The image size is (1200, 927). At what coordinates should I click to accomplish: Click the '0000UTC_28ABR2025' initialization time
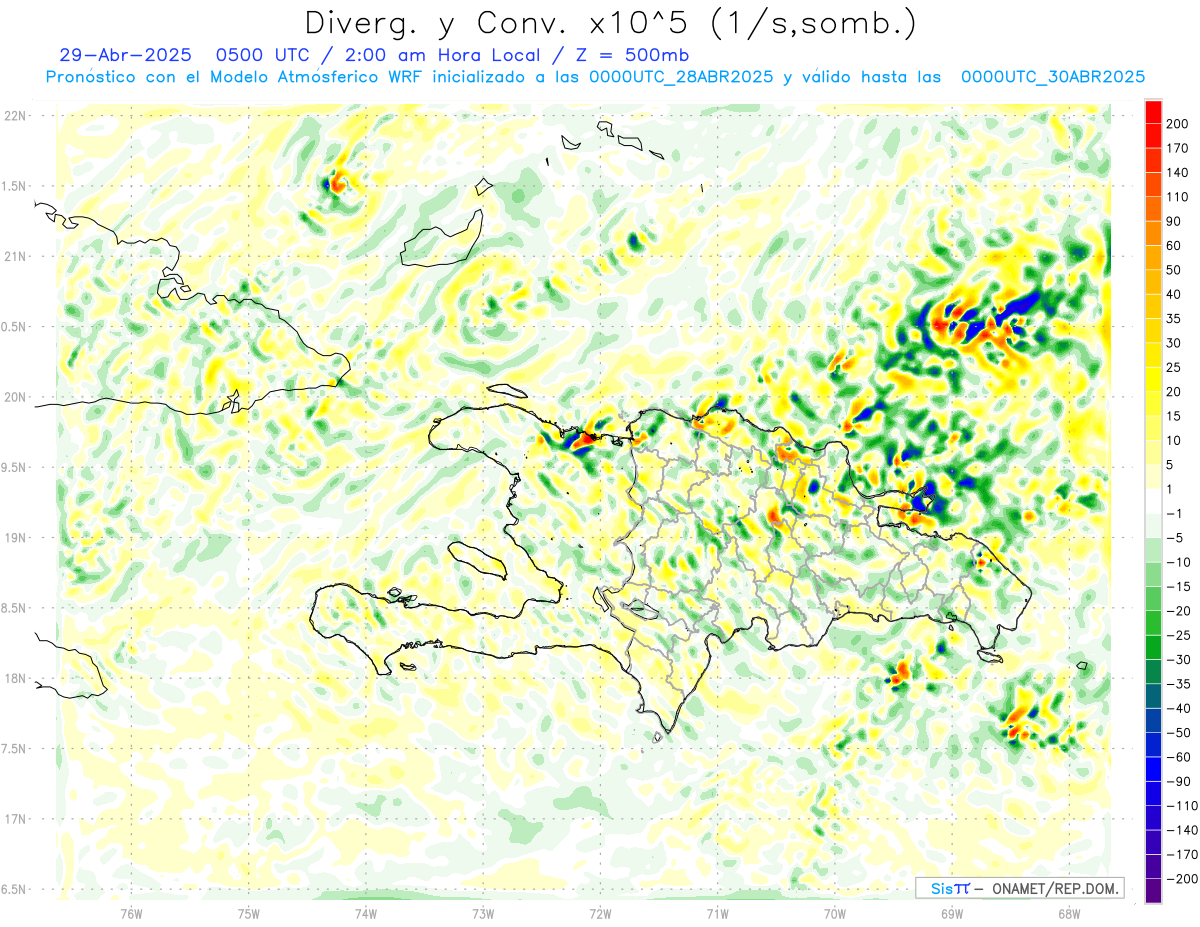pos(681,77)
